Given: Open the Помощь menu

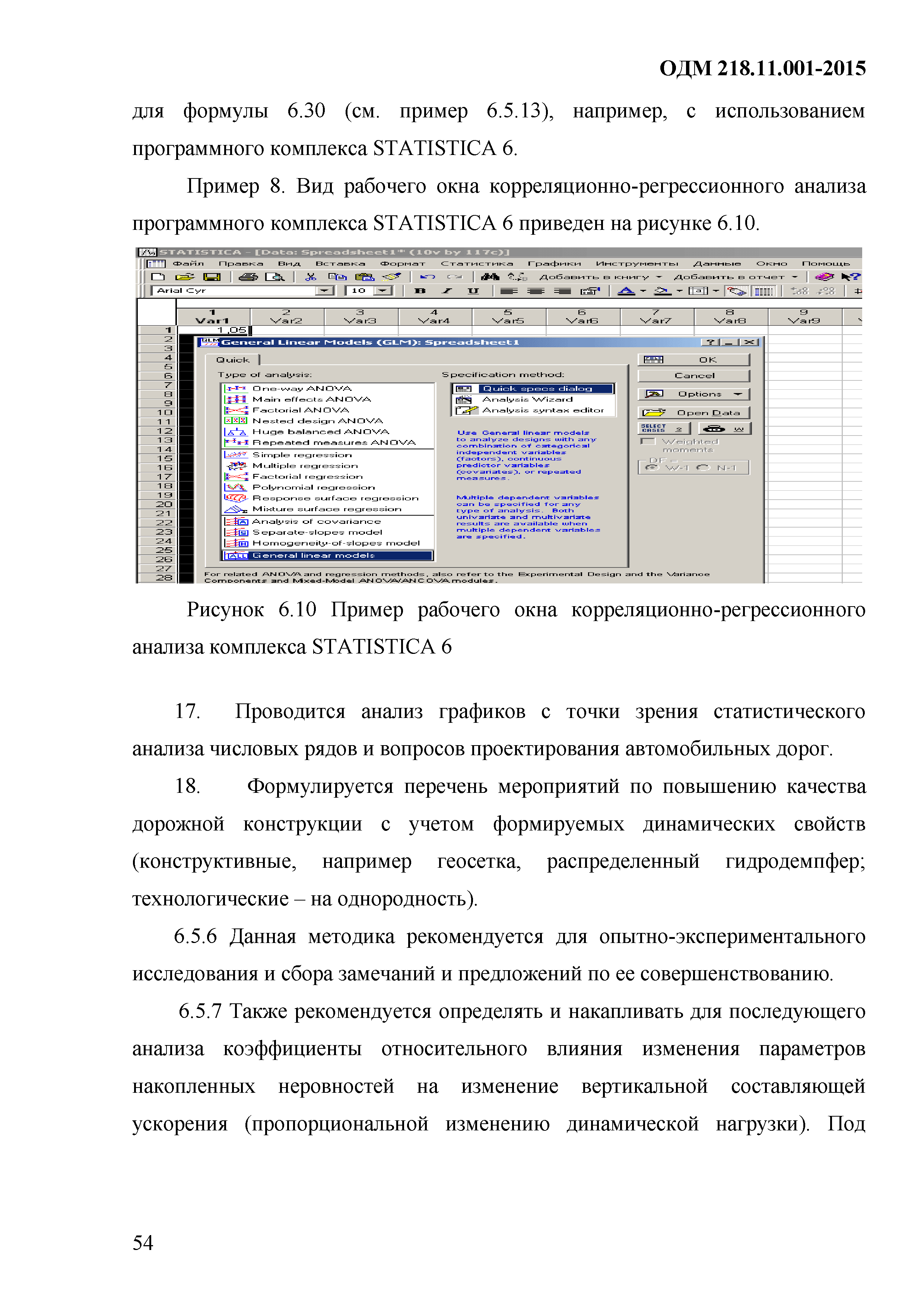Looking at the screenshot, I should click(826, 263).
